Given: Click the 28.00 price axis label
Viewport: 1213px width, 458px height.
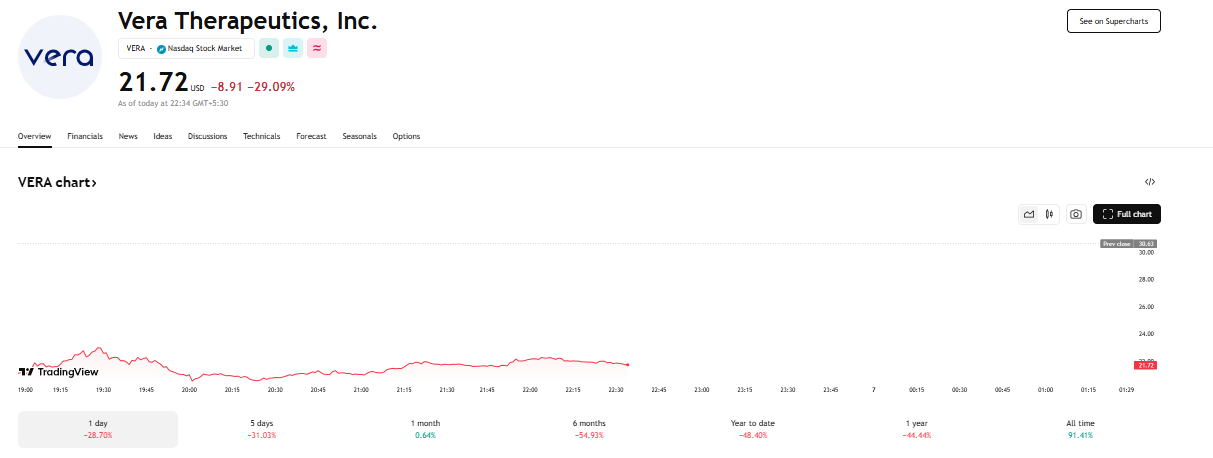Looking at the screenshot, I should (1146, 279).
